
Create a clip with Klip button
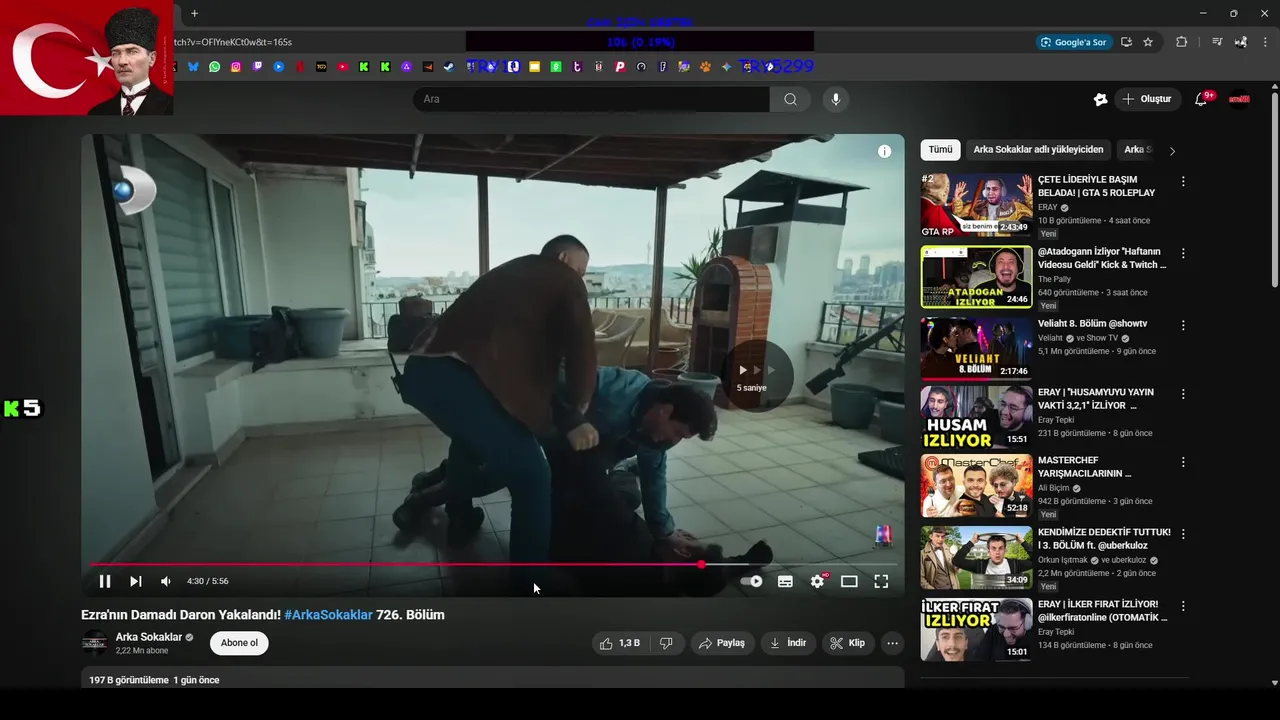(x=847, y=643)
